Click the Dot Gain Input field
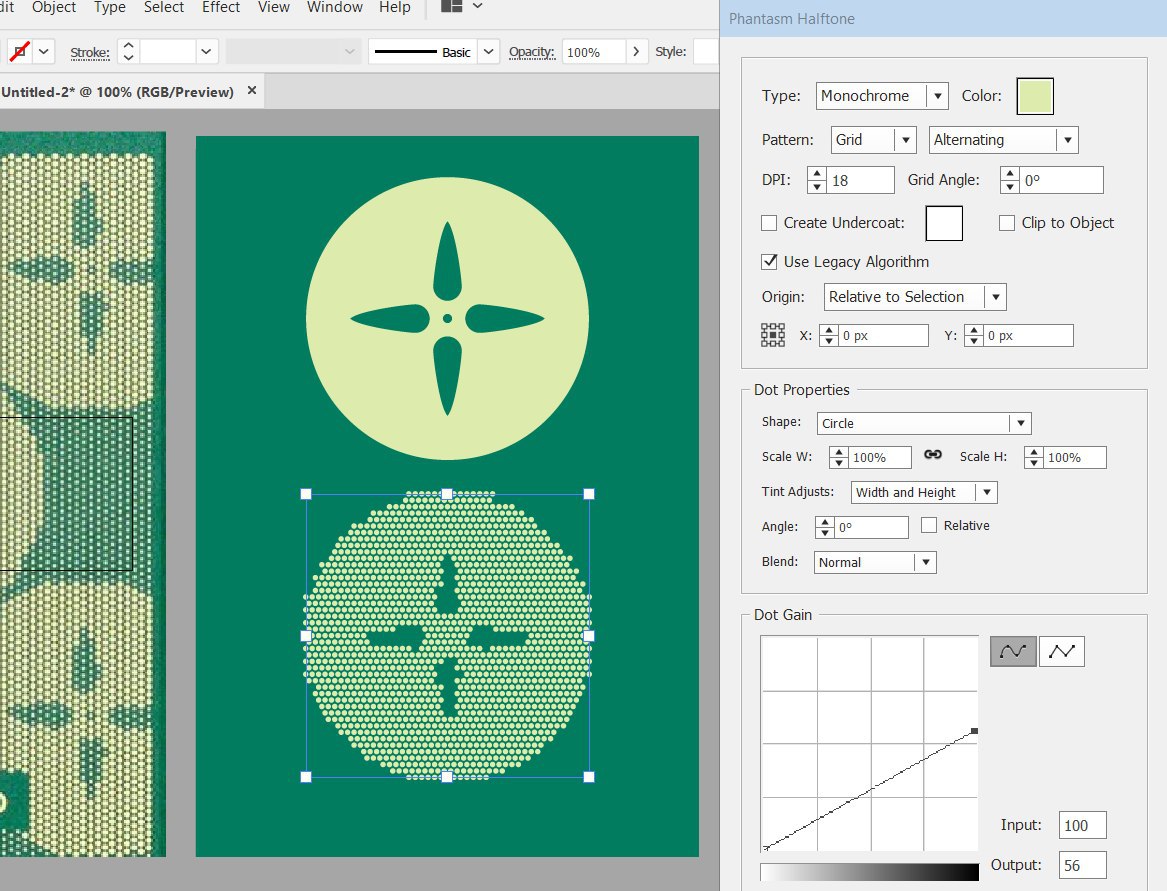The image size is (1167, 891). pos(1082,825)
